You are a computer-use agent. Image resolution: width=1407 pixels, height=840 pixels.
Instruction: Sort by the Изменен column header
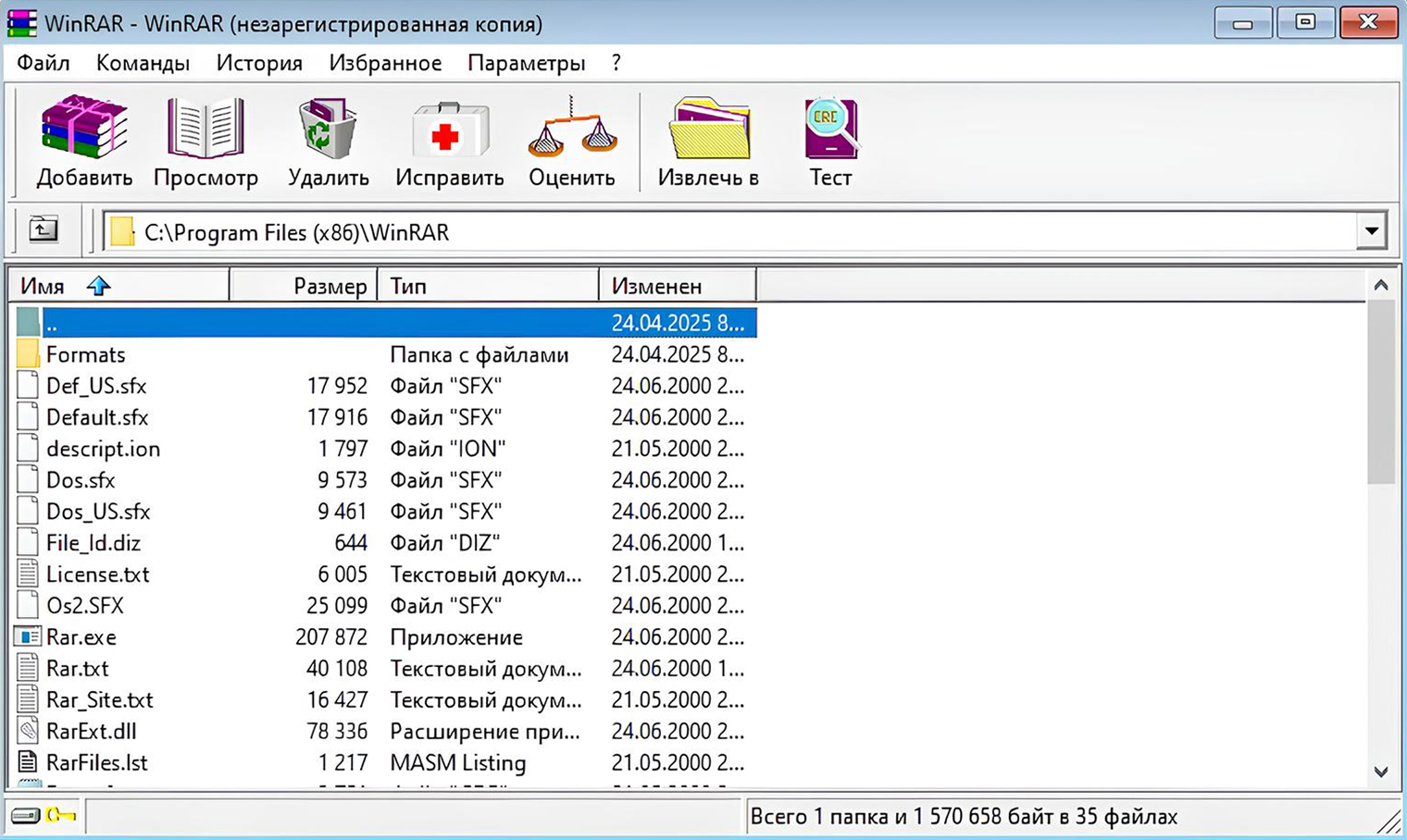pos(678,286)
